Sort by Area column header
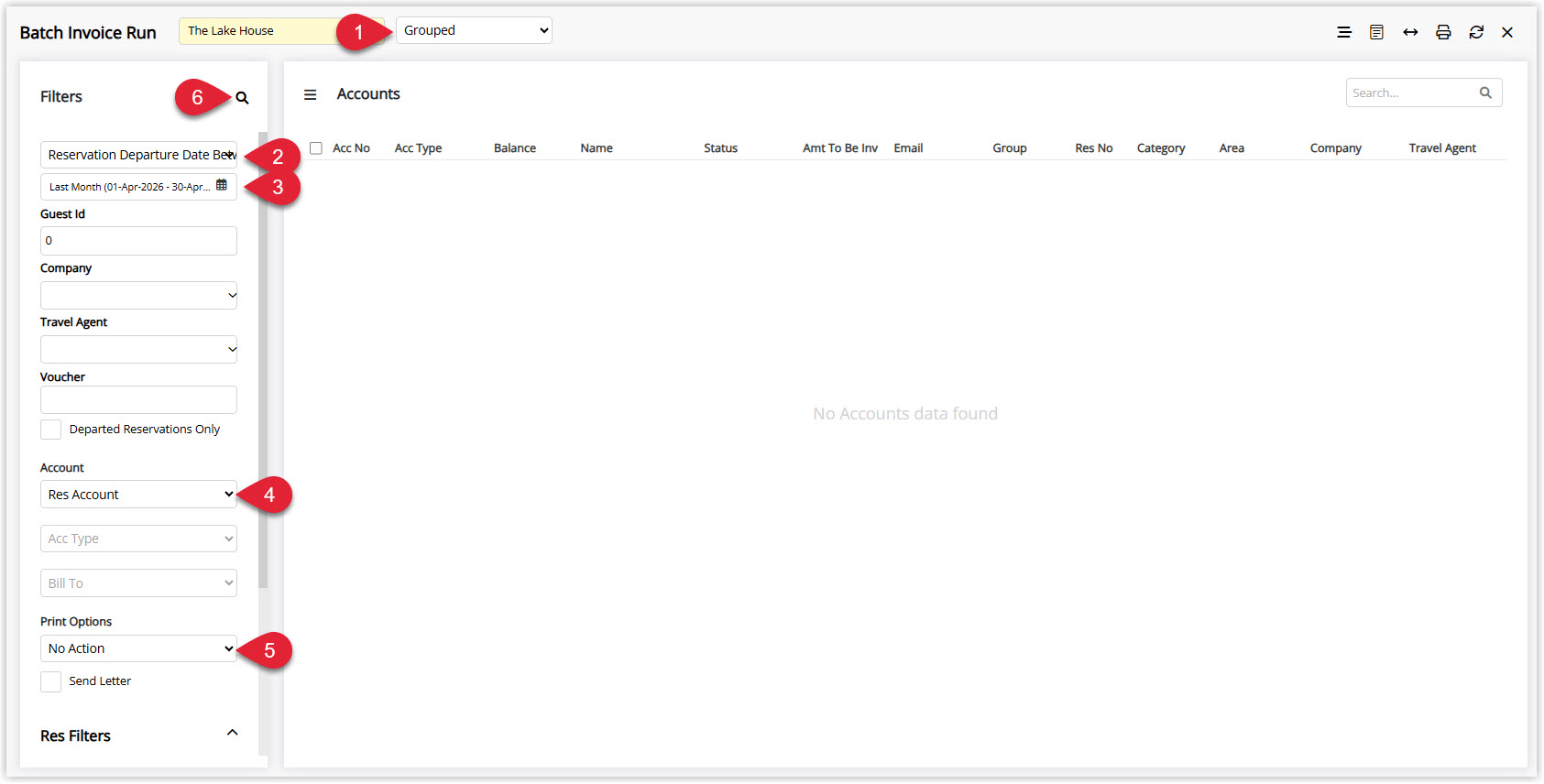1544x784 pixels. point(1232,148)
